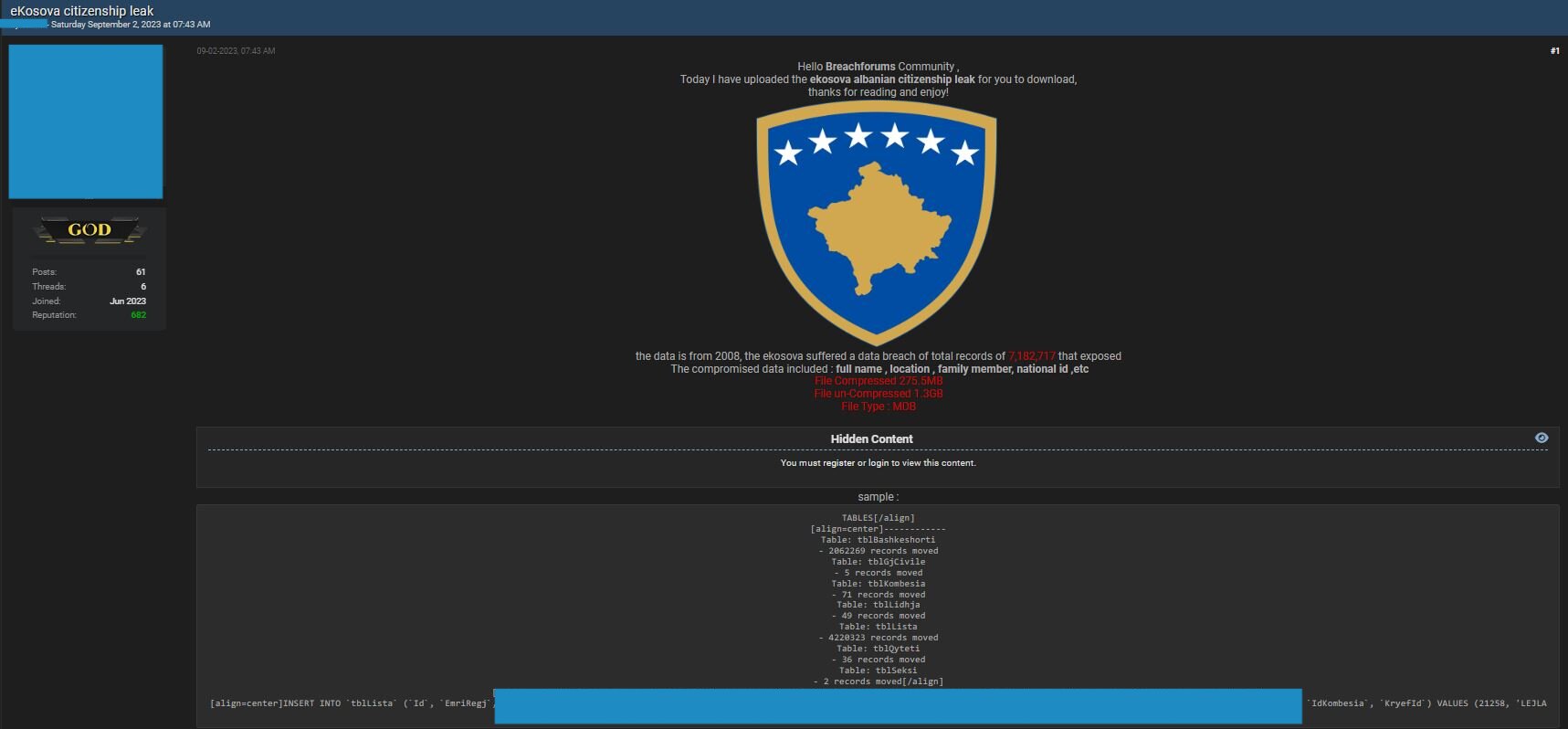Click the Reputation: label in user stats
The height and width of the screenshot is (729, 1568).
55,315
